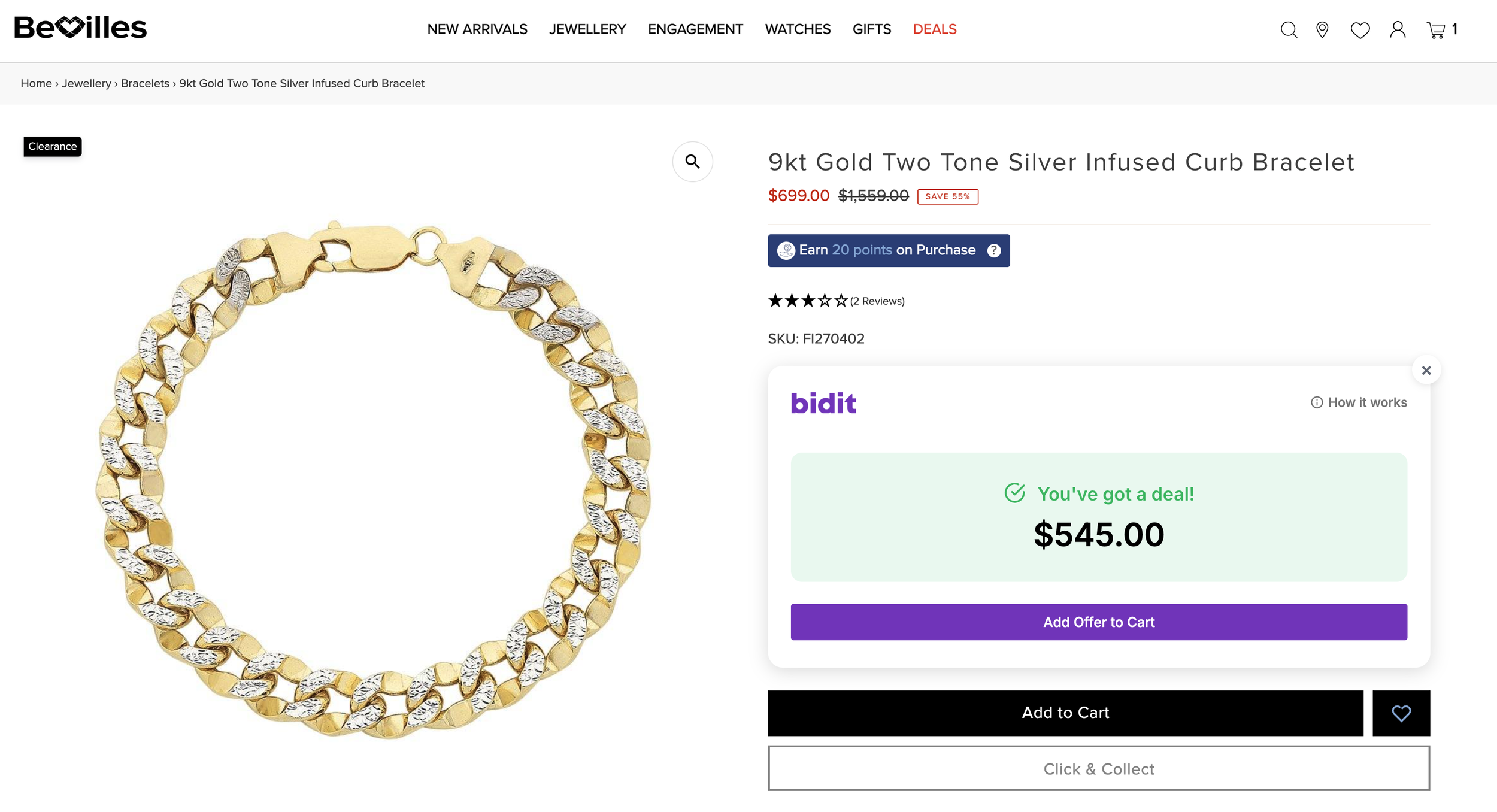
Task: Open the account profile icon
Action: (x=1398, y=29)
